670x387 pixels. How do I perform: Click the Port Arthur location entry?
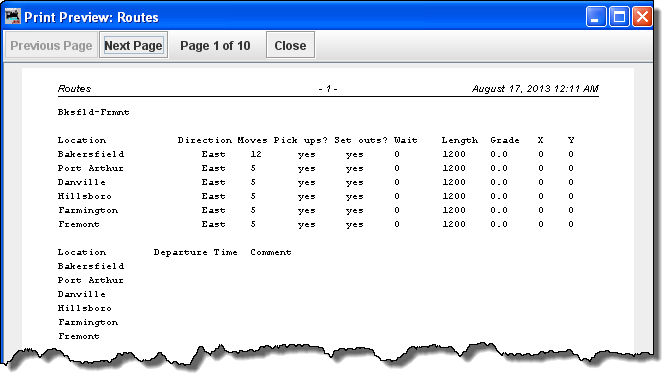coord(91,168)
